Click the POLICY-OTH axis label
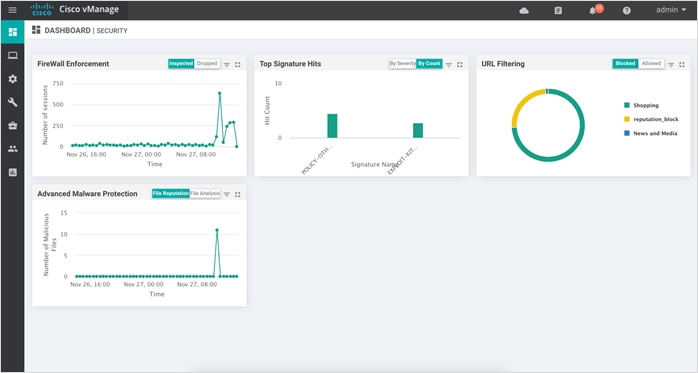 pos(317,160)
